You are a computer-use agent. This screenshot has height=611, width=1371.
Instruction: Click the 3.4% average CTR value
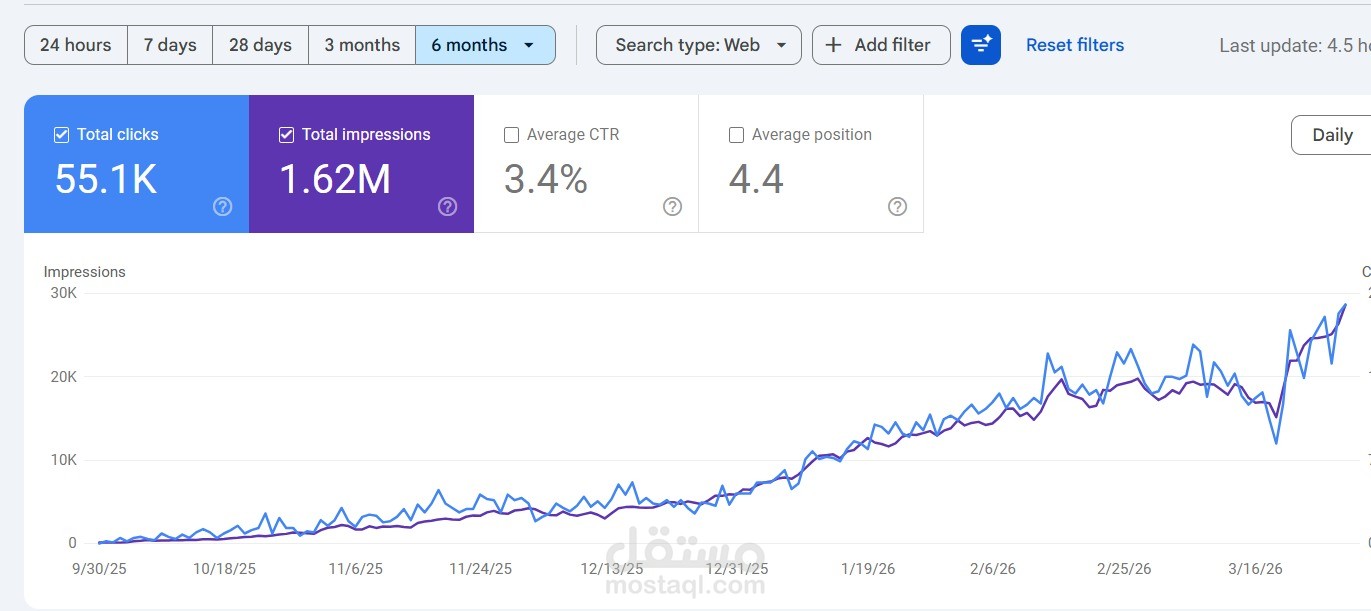coord(545,179)
